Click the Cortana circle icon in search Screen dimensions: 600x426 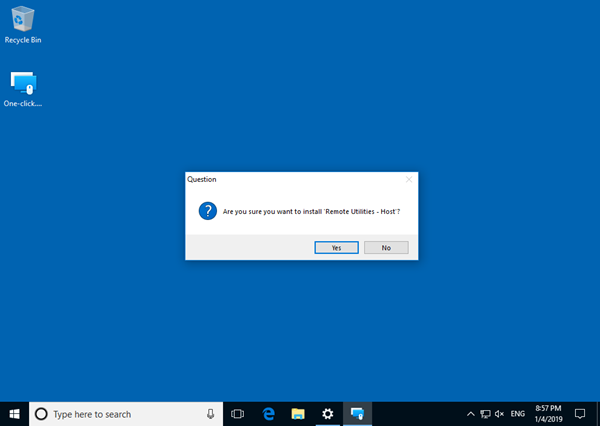click(x=41, y=414)
